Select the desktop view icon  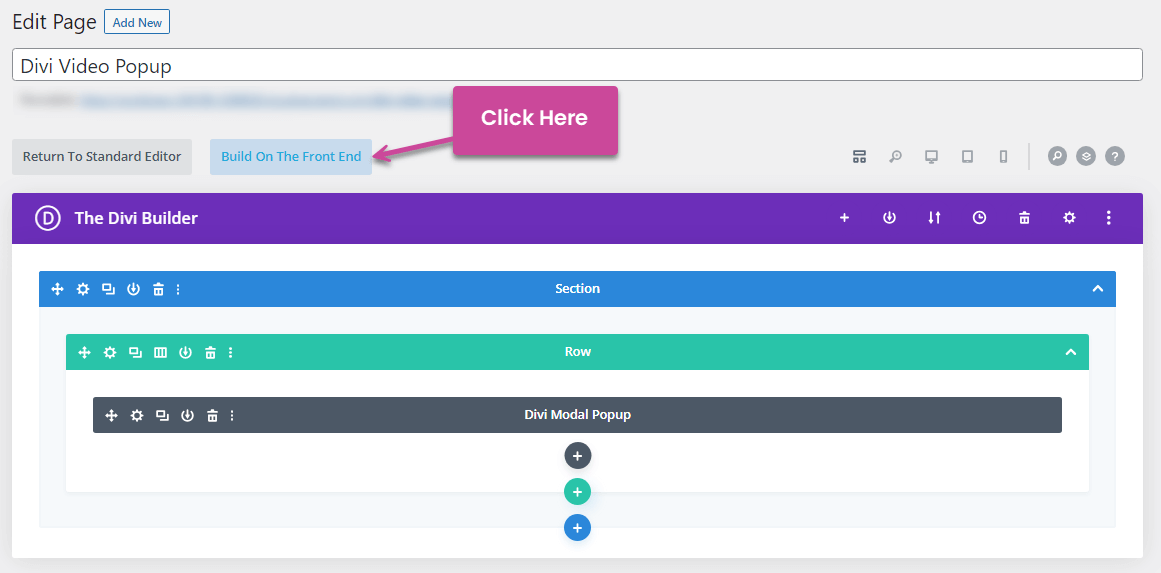click(931, 156)
